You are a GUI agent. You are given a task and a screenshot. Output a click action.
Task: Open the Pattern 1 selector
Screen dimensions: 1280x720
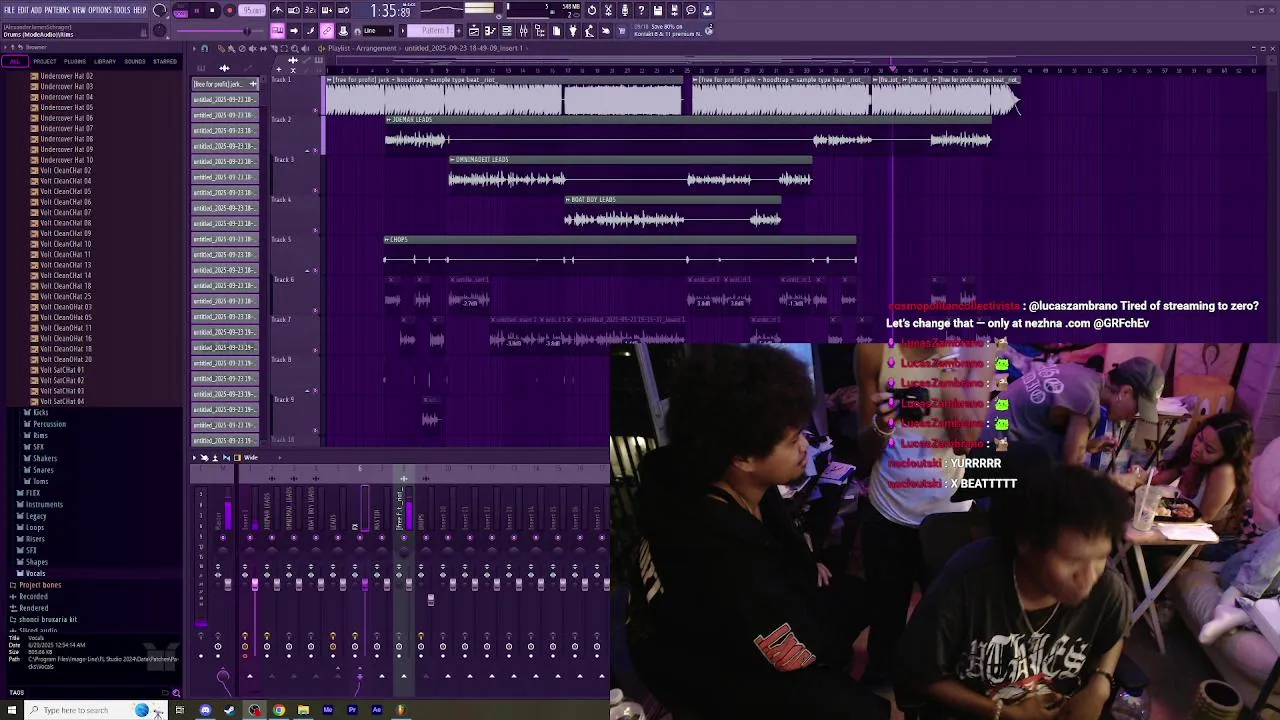[432, 31]
